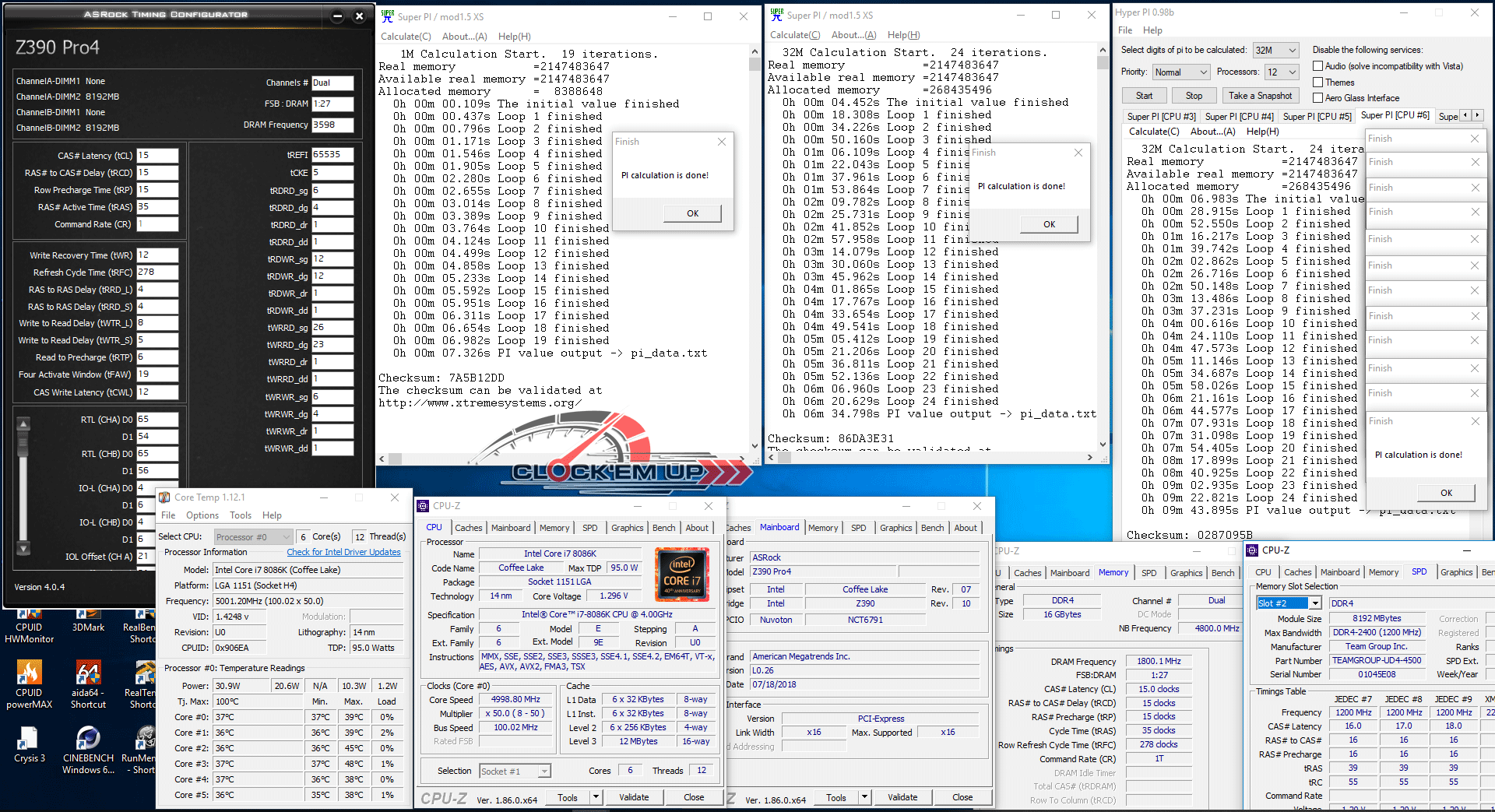The height and width of the screenshot is (812, 1495).
Task: Open File menu in Hyper PI
Action: [1125, 30]
